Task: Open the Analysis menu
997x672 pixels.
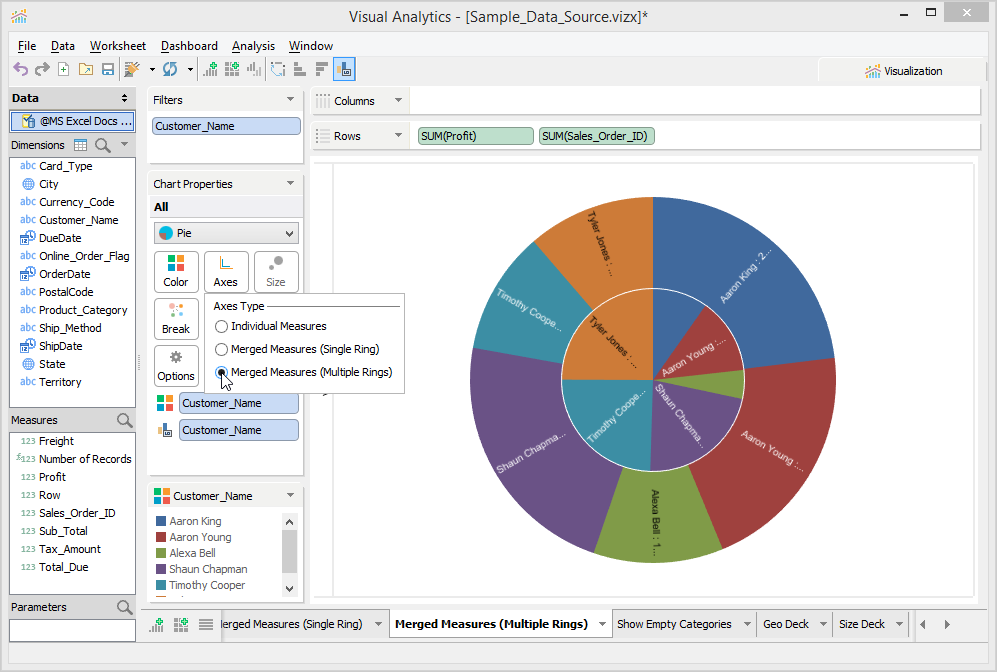Action: pyautogui.click(x=253, y=46)
